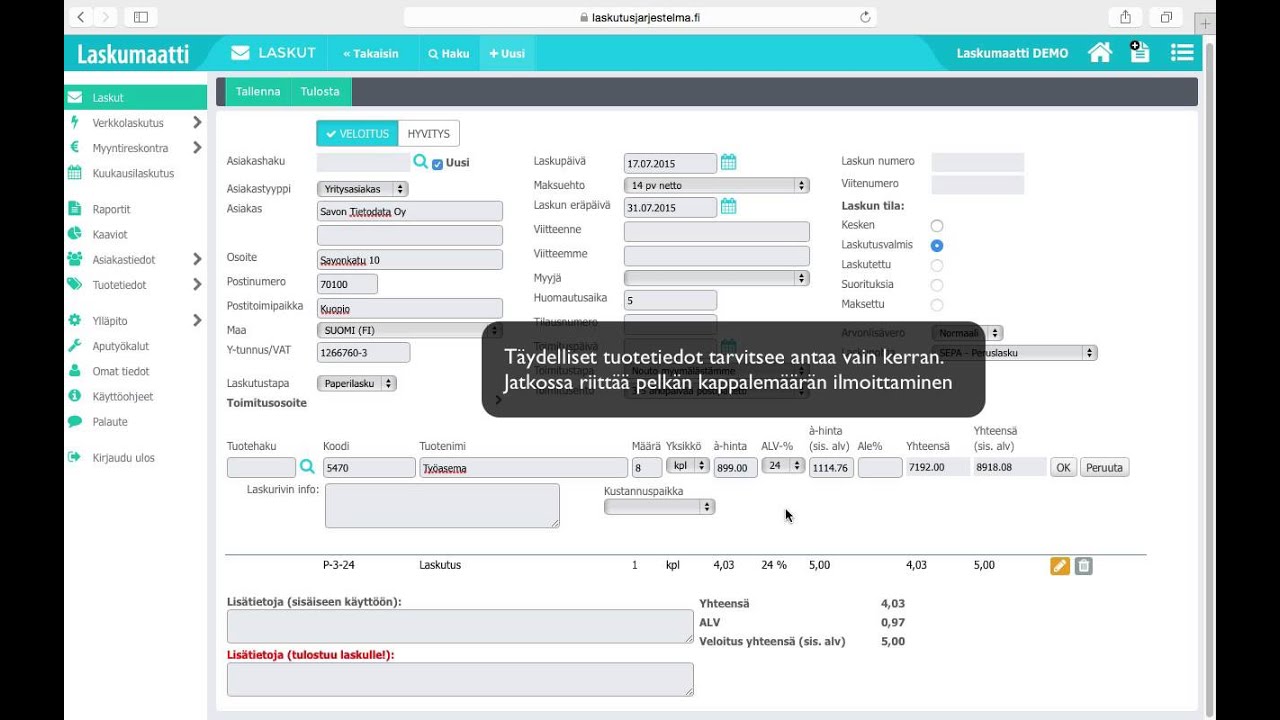The height and width of the screenshot is (720, 1280).
Task: Confirm the product row with OK
Action: 1063,467
